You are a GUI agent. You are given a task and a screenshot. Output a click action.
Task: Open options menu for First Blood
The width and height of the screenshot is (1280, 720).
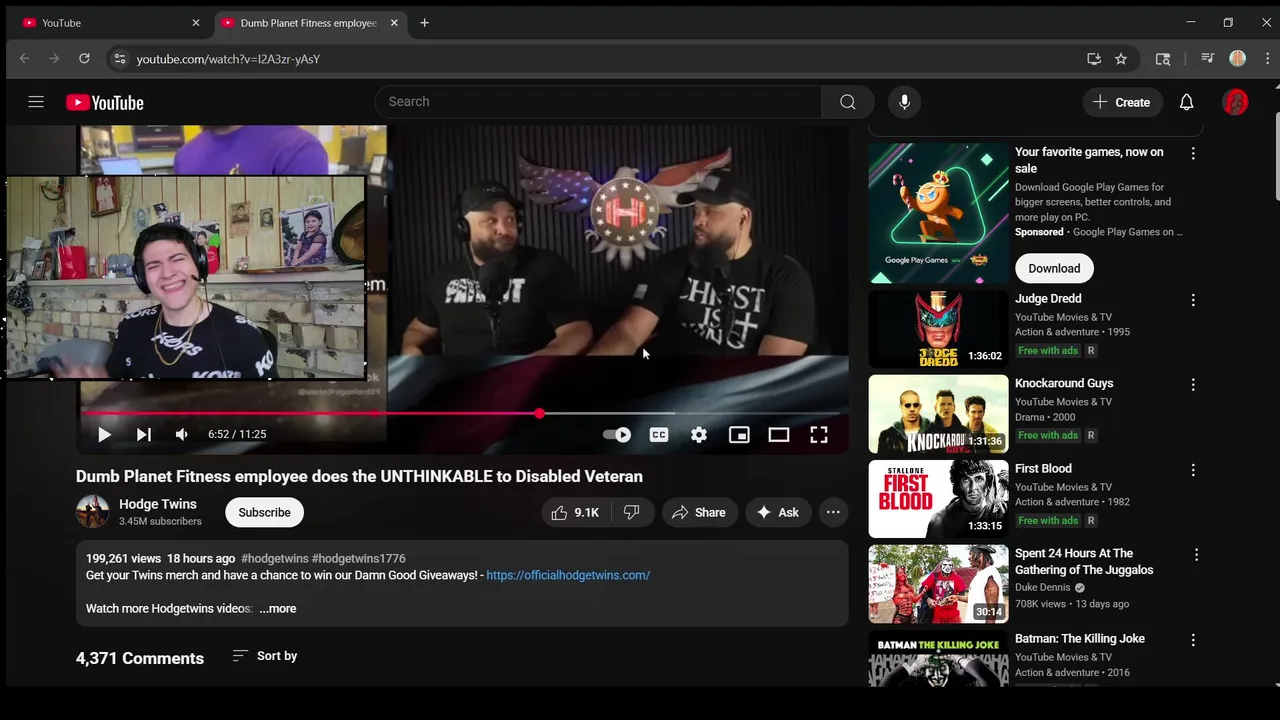(x=1192, y=470)
